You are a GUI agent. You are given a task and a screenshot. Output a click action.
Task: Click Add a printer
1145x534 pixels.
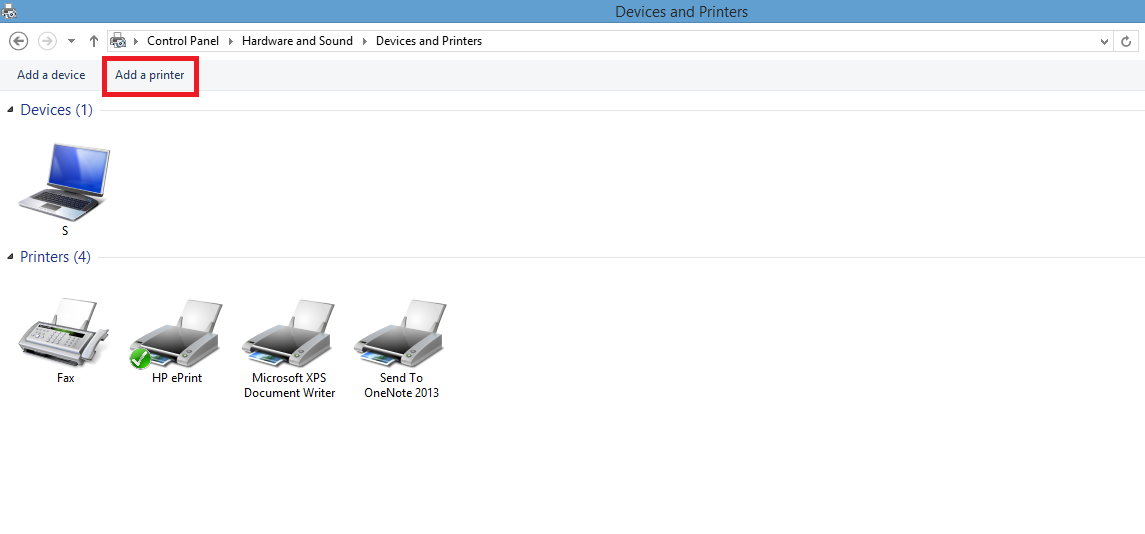click(150, 75)
